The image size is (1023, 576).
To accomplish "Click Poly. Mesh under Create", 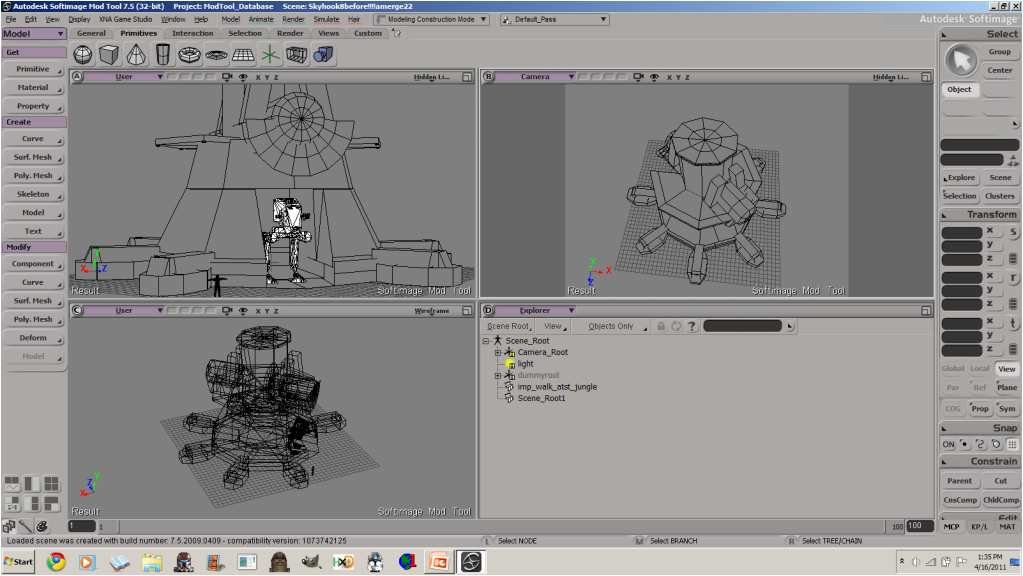I will pos(33,175).
